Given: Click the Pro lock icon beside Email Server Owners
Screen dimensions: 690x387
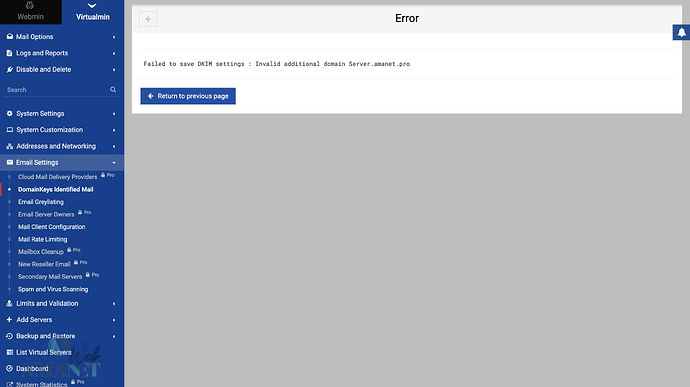Looking at the screenshot, I should (x=80, y=212).
